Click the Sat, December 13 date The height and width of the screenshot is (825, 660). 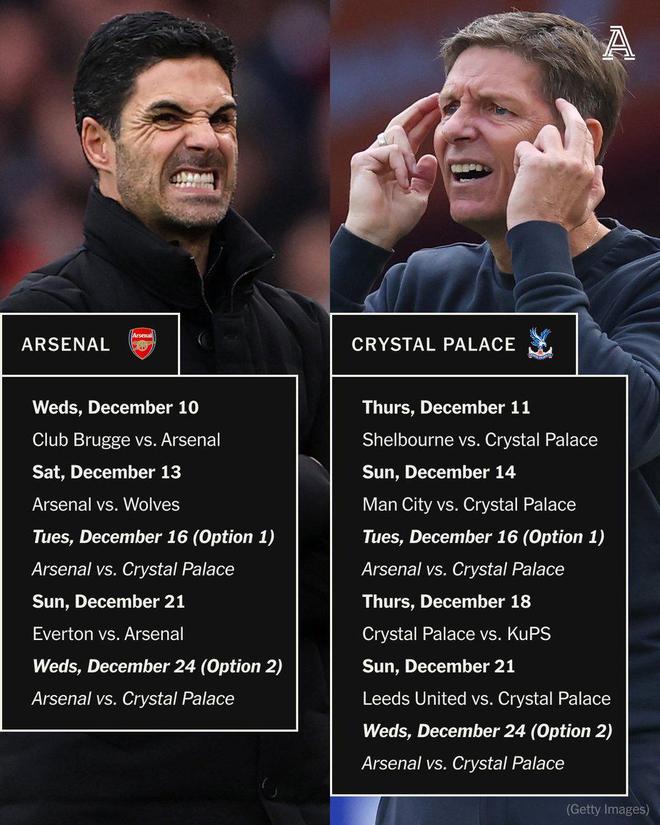106,472
